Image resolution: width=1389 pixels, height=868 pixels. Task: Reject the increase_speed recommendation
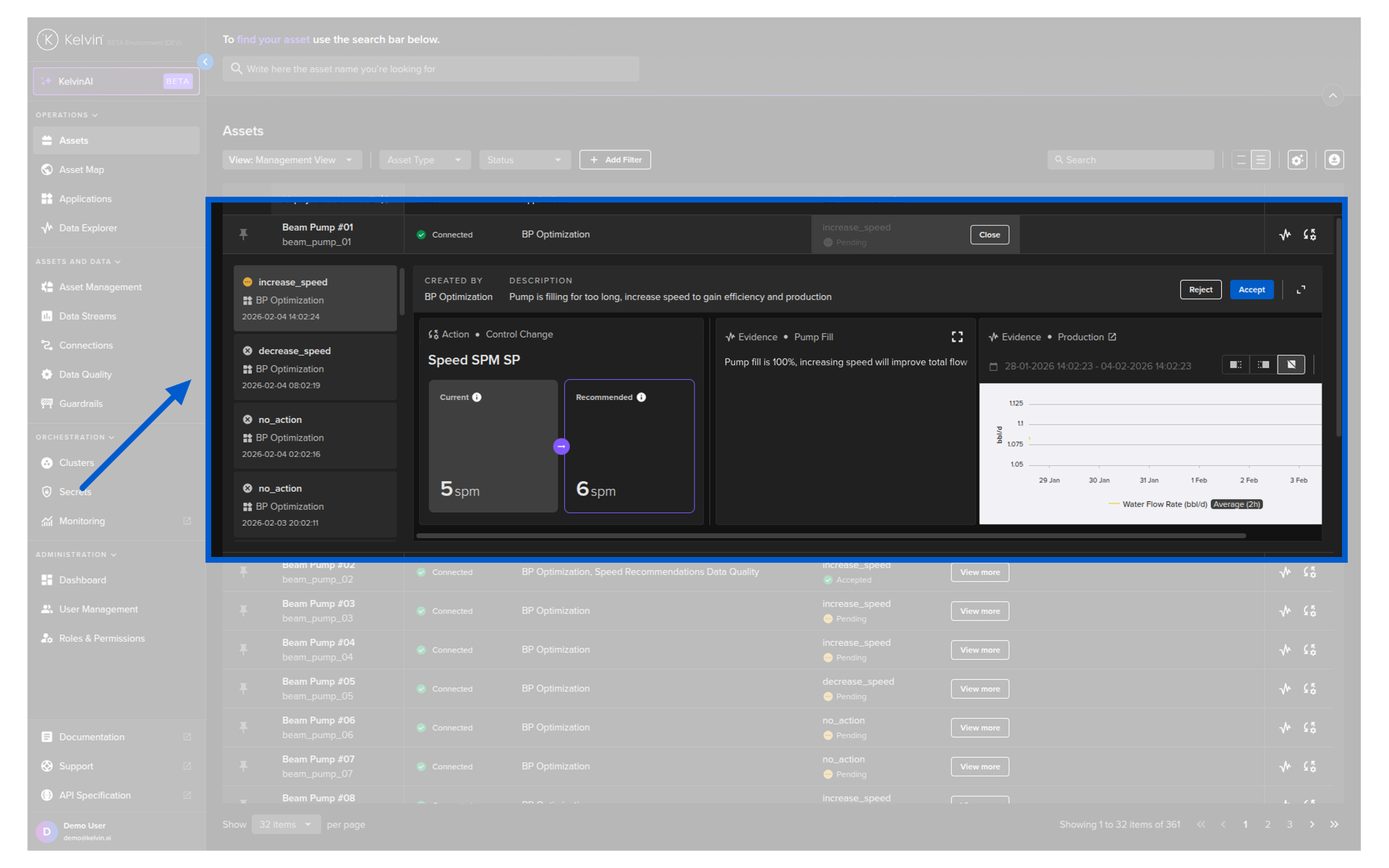pos(1200,289)
